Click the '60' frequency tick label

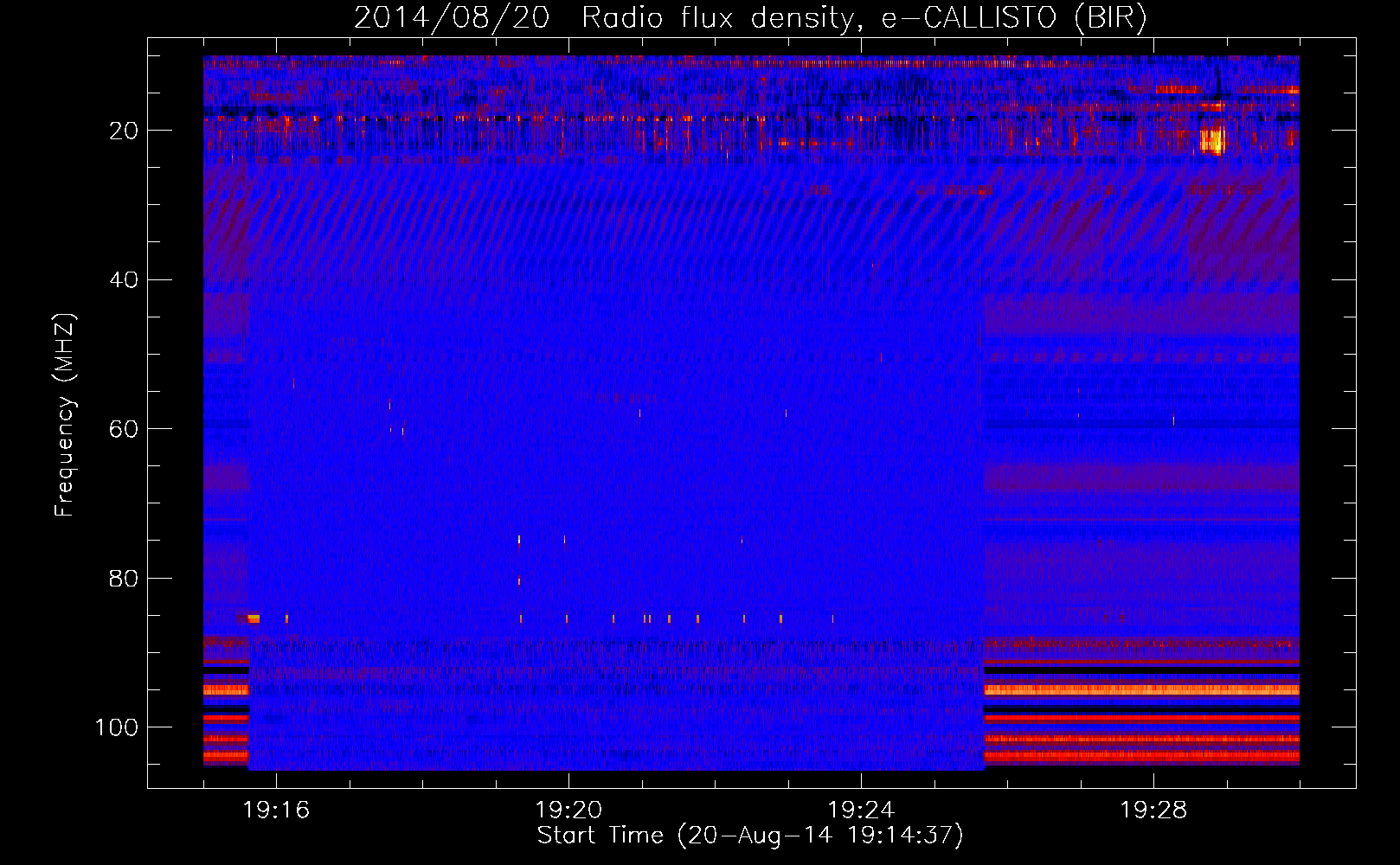click(x=124, y=429)
